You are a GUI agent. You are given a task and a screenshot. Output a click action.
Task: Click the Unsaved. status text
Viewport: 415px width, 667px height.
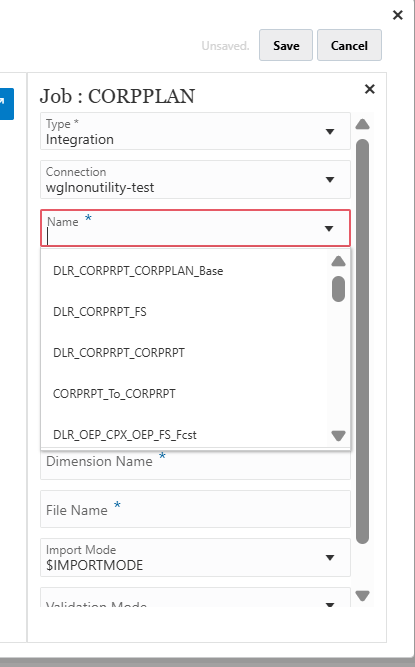tap(225, 46)
